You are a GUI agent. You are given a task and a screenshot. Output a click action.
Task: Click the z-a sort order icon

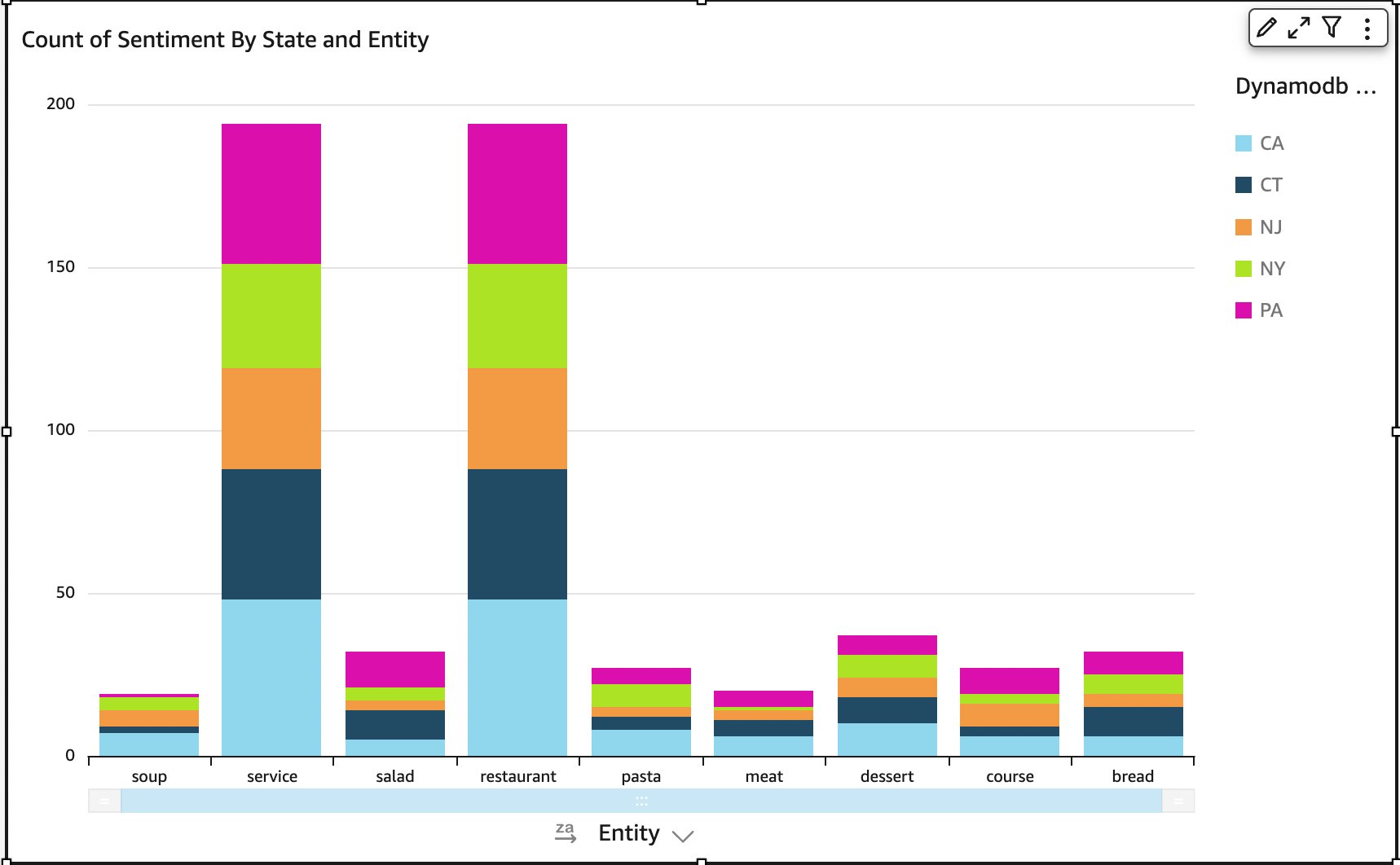566,832
